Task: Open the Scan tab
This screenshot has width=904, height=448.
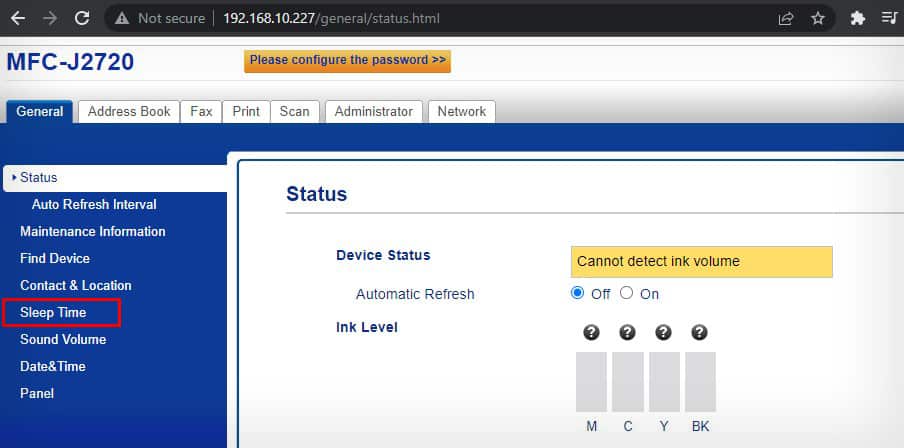Action: [295, 112]
